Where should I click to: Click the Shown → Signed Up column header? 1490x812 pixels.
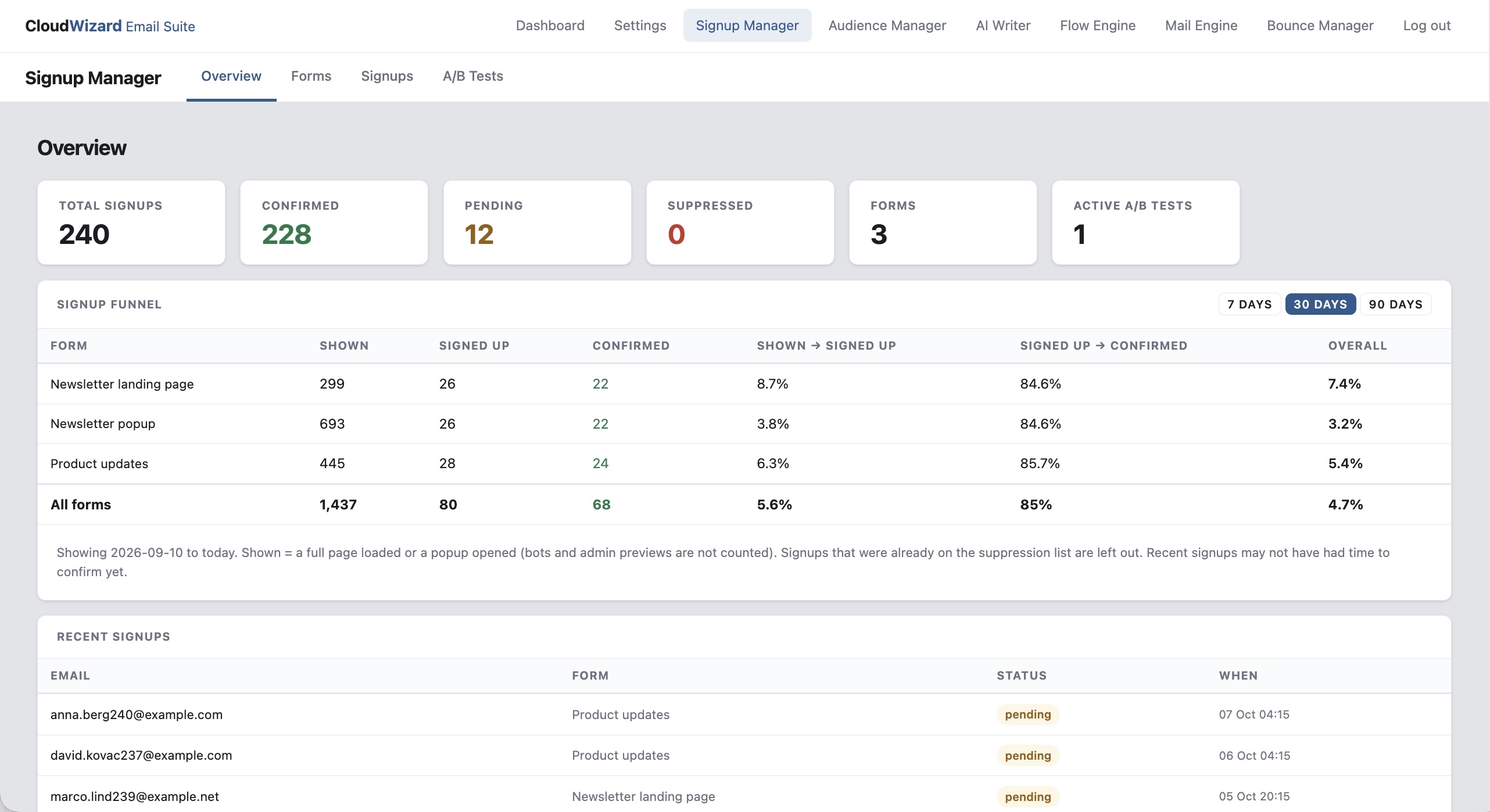point(826,346)
